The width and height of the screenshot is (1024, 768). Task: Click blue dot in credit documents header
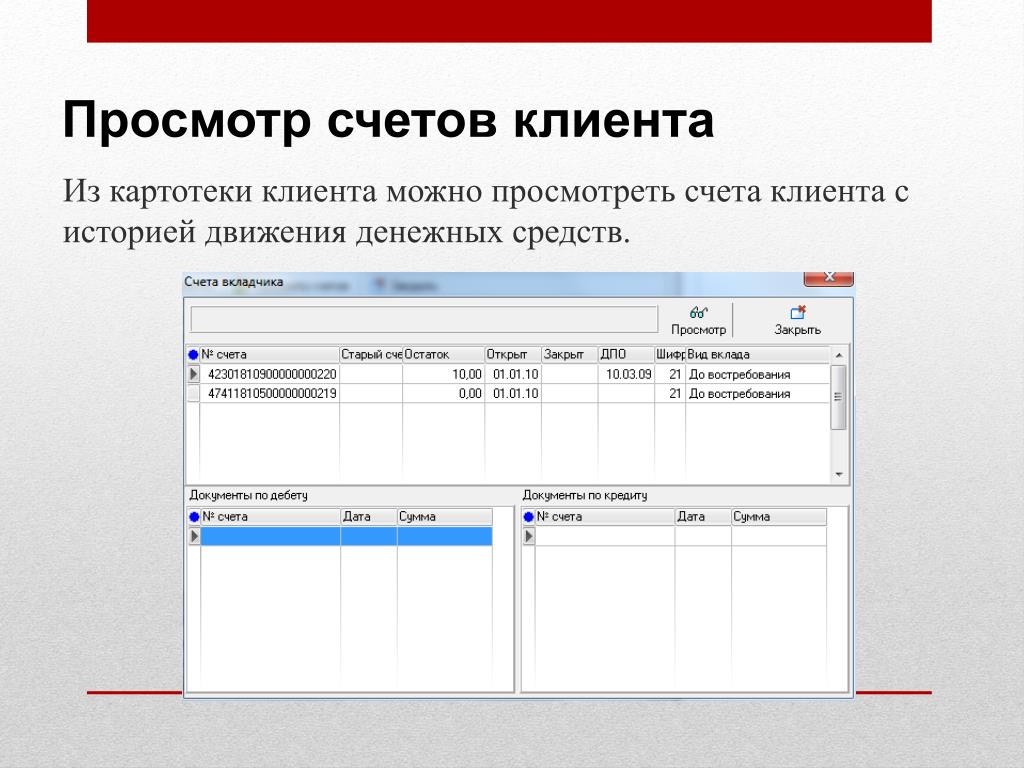point(528,517)
